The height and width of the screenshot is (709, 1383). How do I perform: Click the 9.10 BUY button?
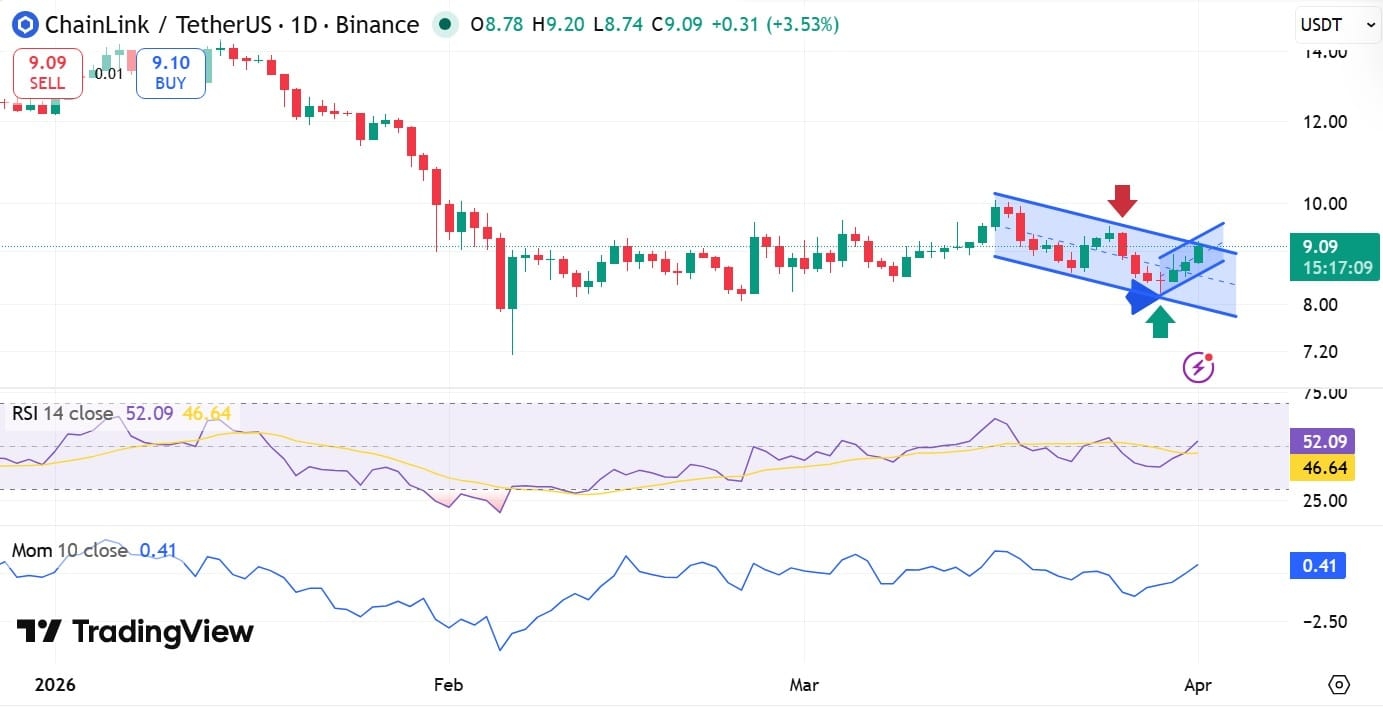170,72
